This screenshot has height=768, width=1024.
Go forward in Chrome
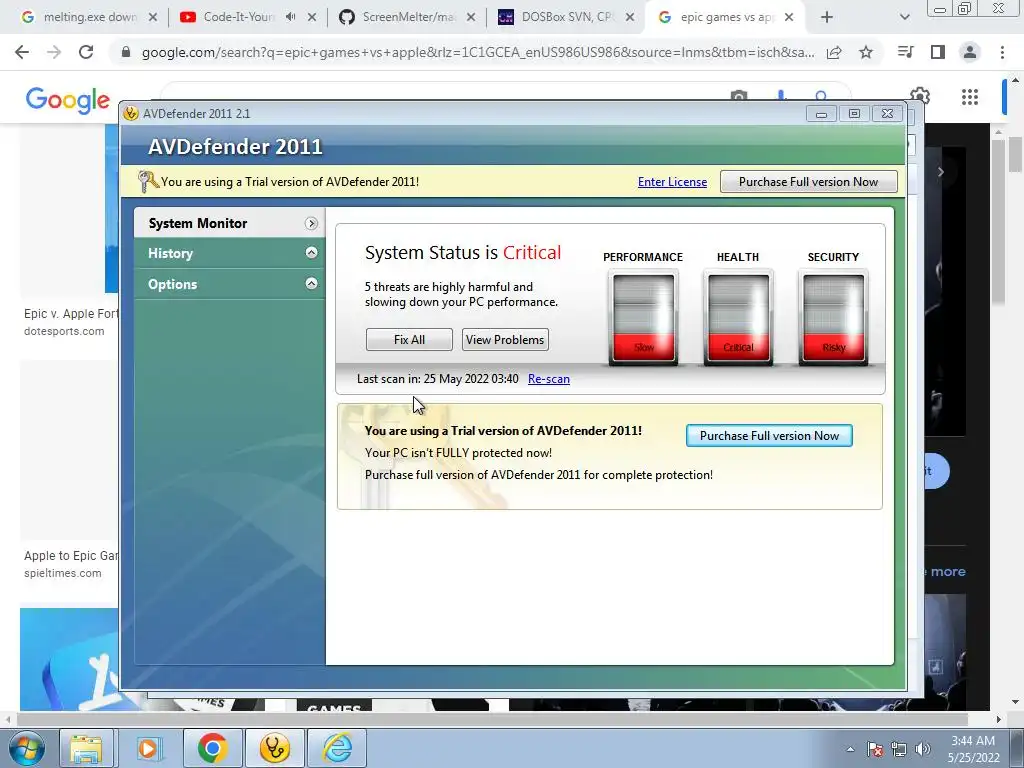coord(54,52)
